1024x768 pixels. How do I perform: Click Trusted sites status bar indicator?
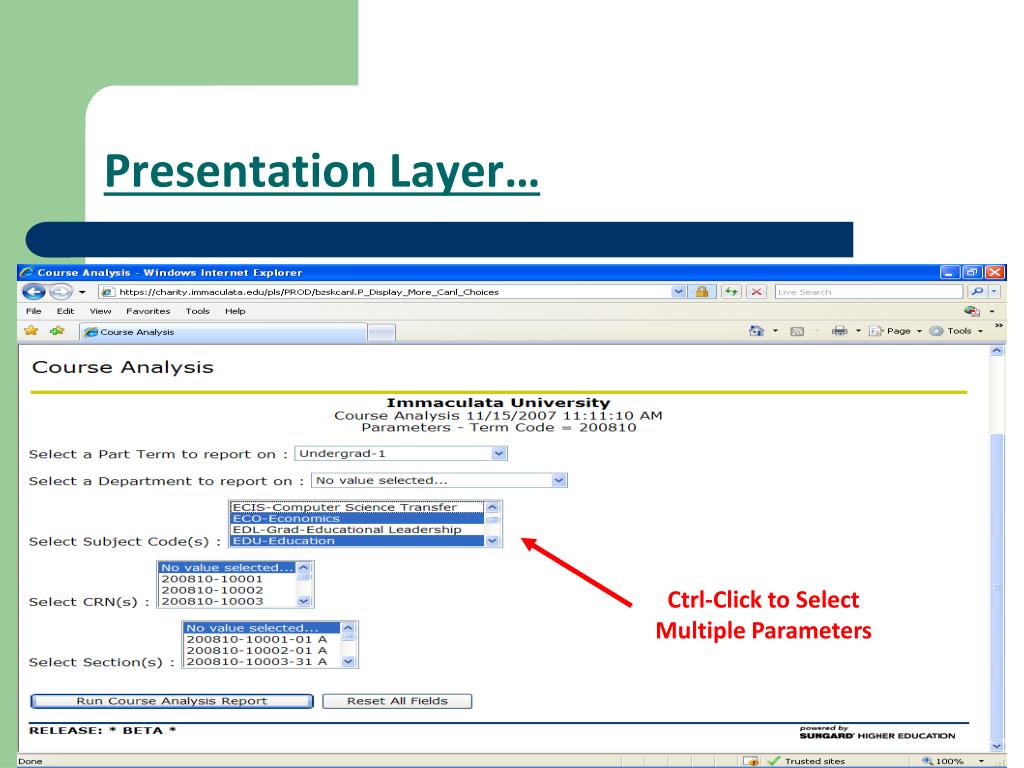[807, 761]
